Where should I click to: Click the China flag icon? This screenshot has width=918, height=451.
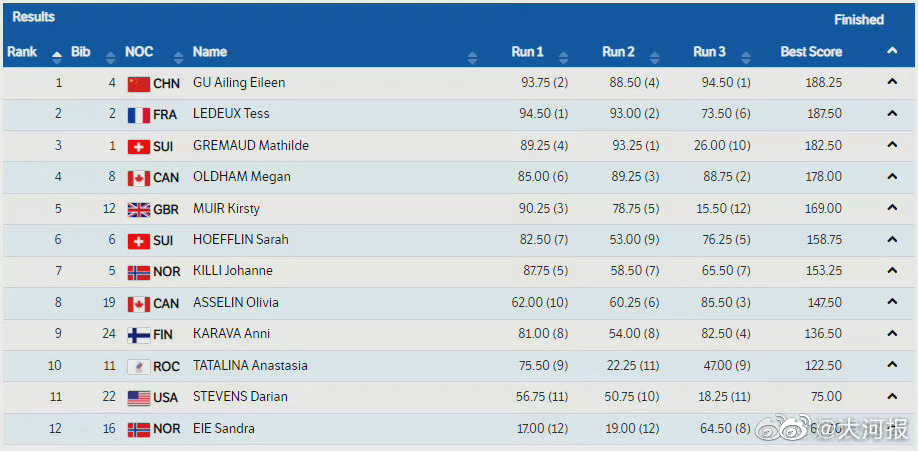pos(138,84)
